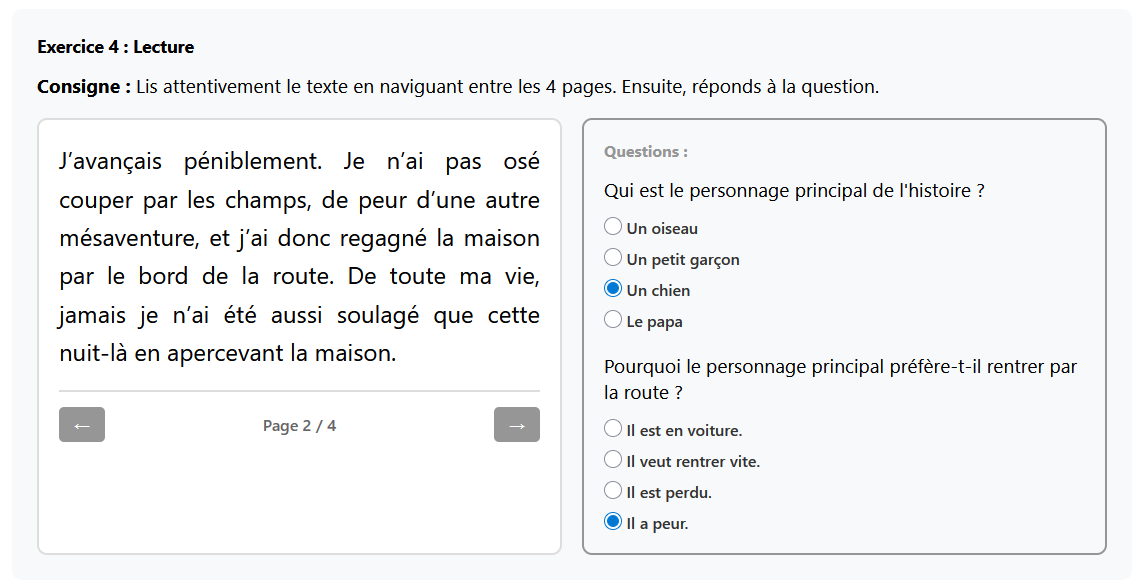Click the first question about the main character

791,189
